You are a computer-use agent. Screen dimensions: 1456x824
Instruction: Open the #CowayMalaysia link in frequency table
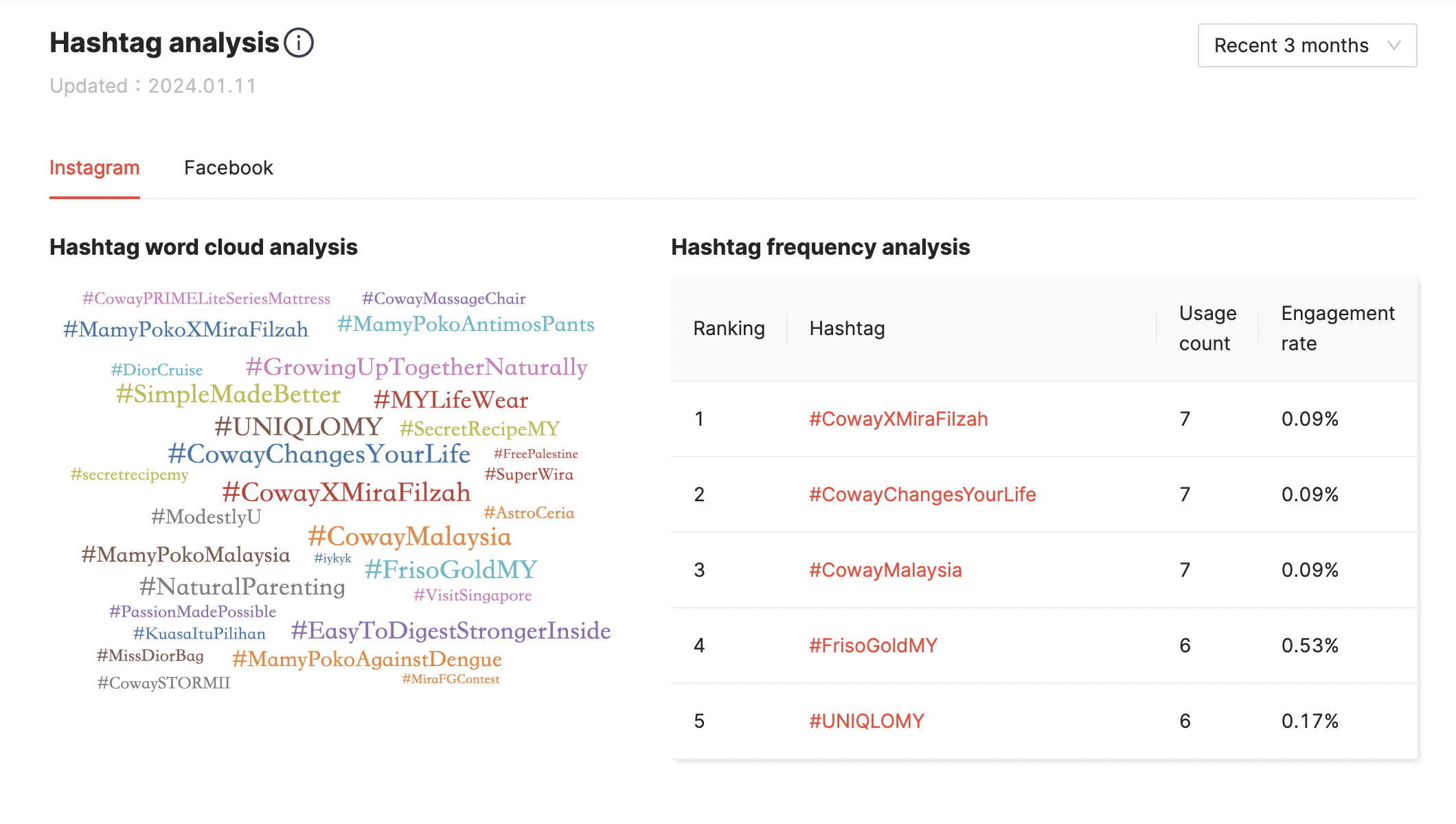[885, 570]
